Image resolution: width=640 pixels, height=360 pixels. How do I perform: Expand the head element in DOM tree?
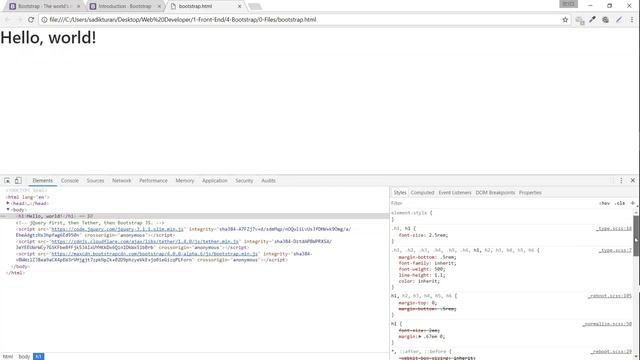point(8,203)
